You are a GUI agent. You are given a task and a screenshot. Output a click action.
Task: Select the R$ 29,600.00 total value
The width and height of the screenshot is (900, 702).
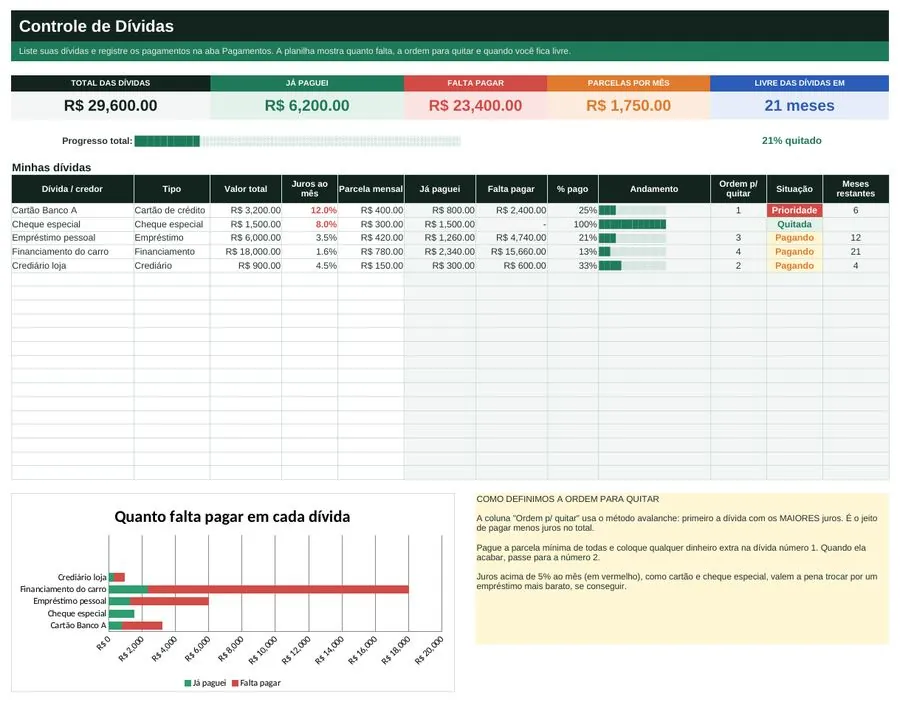point(110,106)
